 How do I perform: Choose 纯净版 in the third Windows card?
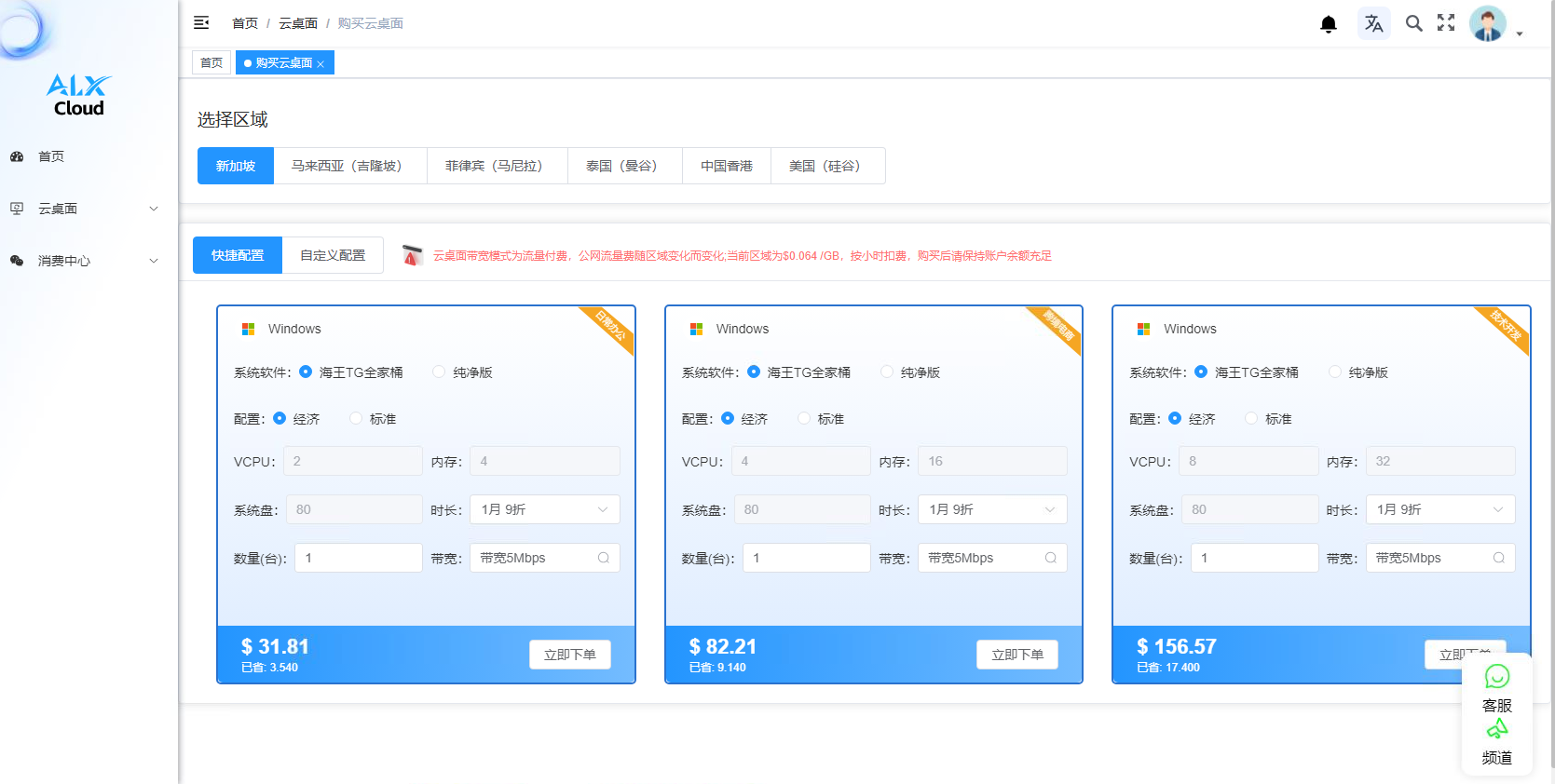click(x=1335, y=372)
